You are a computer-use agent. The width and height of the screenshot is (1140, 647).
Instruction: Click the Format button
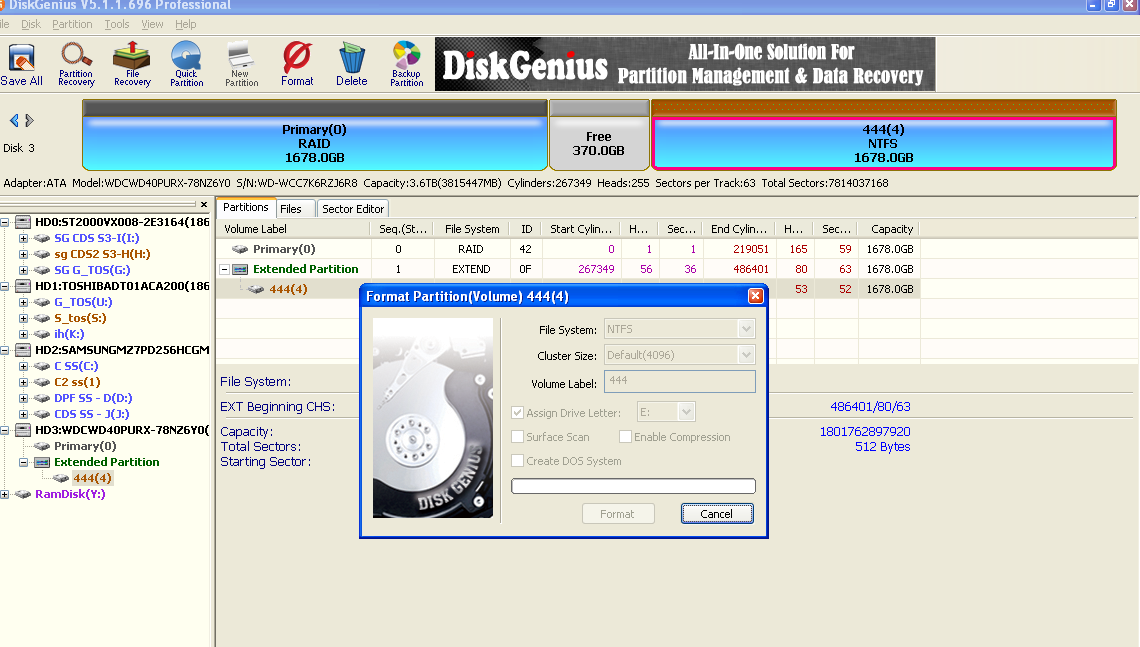pos(618,513)
